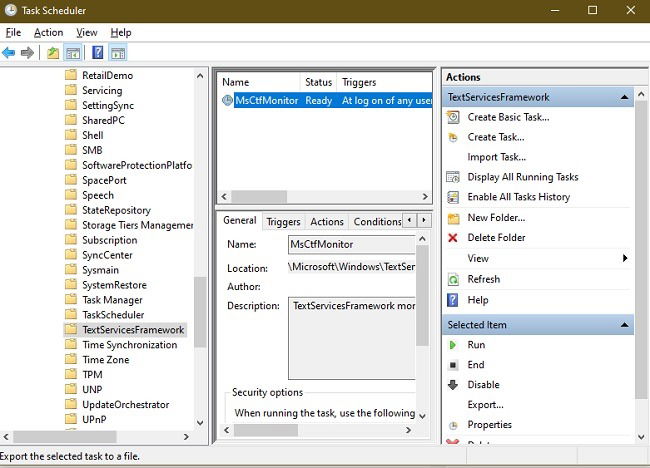Click the Create Basic Task icon
Image resolution: width=650 pixels, height=468 pixels.
pos(453,117)
